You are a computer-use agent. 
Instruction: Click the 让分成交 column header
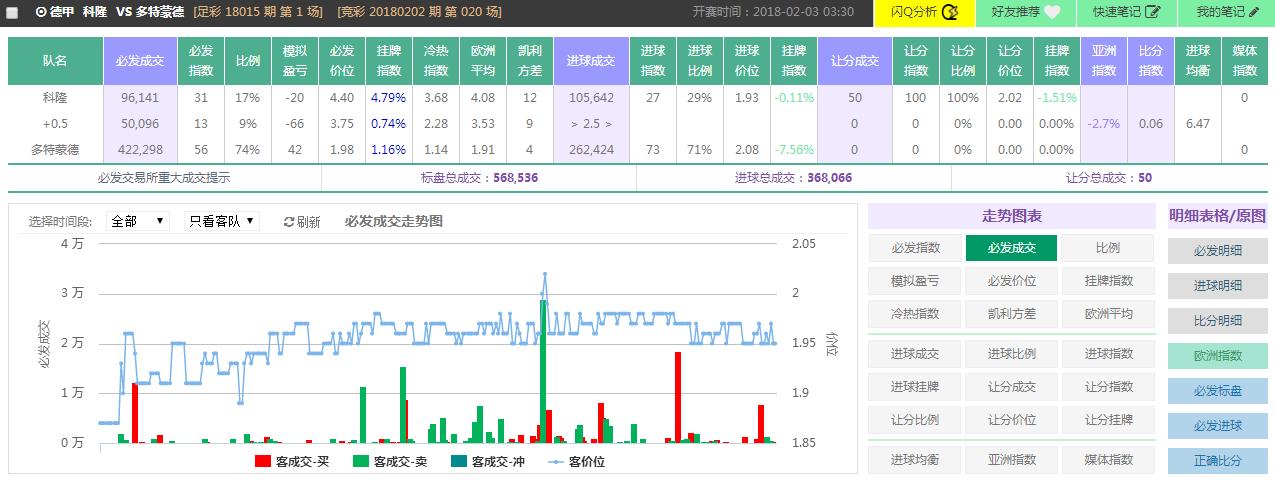click(854, 61)
